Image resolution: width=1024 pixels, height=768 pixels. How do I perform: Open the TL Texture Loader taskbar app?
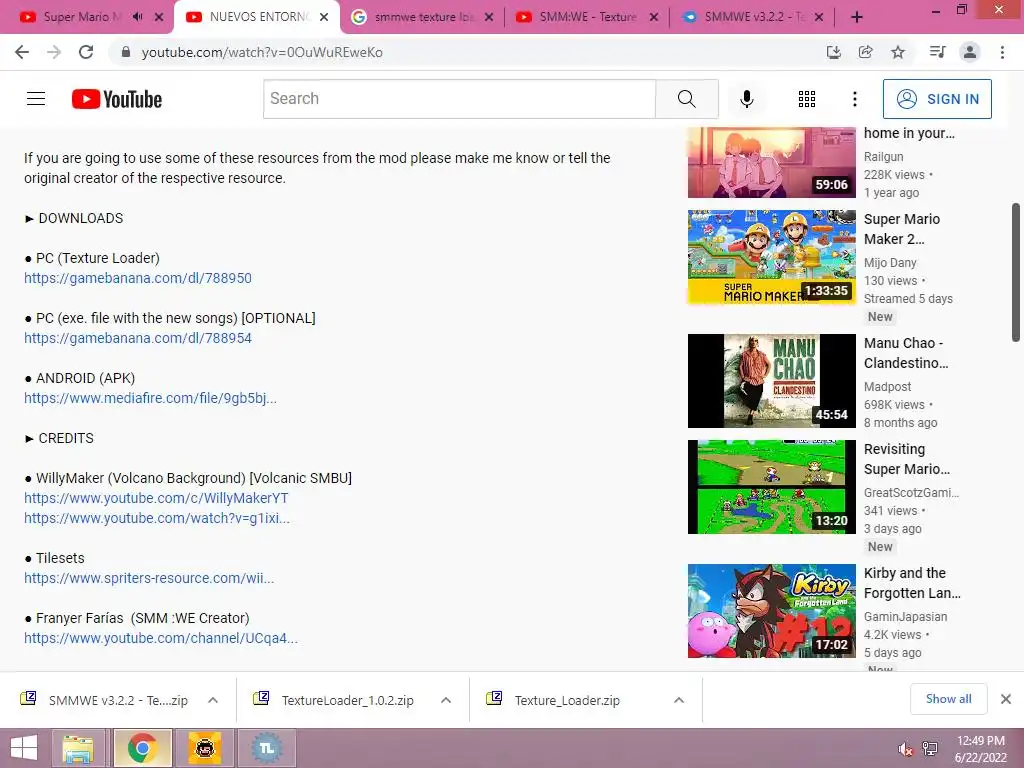[266, 748]
